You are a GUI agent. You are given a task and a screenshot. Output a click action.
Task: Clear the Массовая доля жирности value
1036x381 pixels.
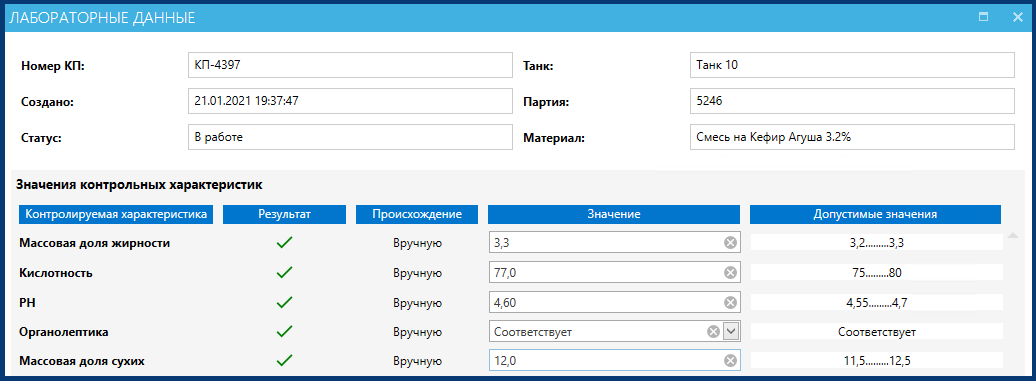[730, 243]
